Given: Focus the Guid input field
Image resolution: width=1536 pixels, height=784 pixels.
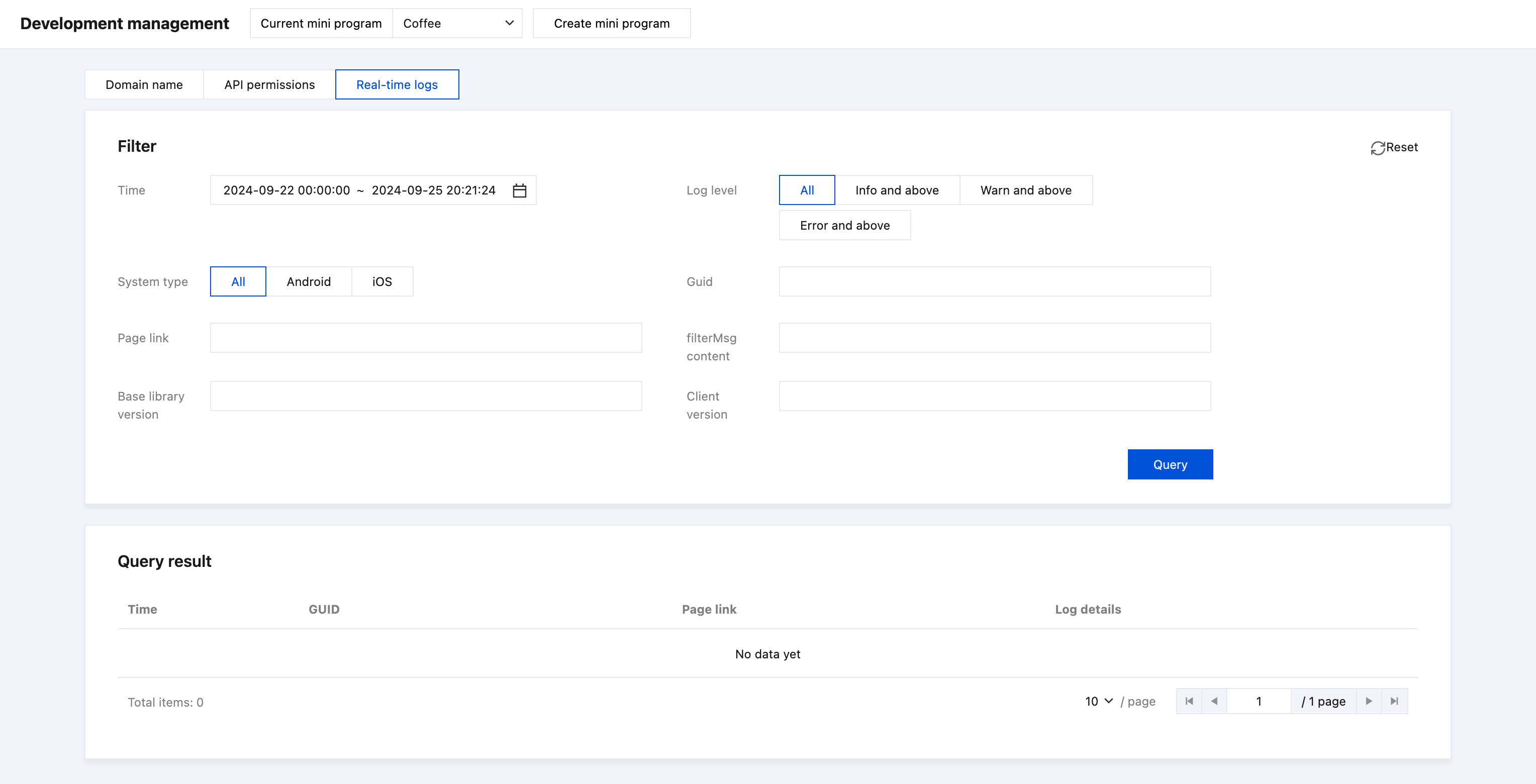Looking at the screenshot, I should coord(995,281).
